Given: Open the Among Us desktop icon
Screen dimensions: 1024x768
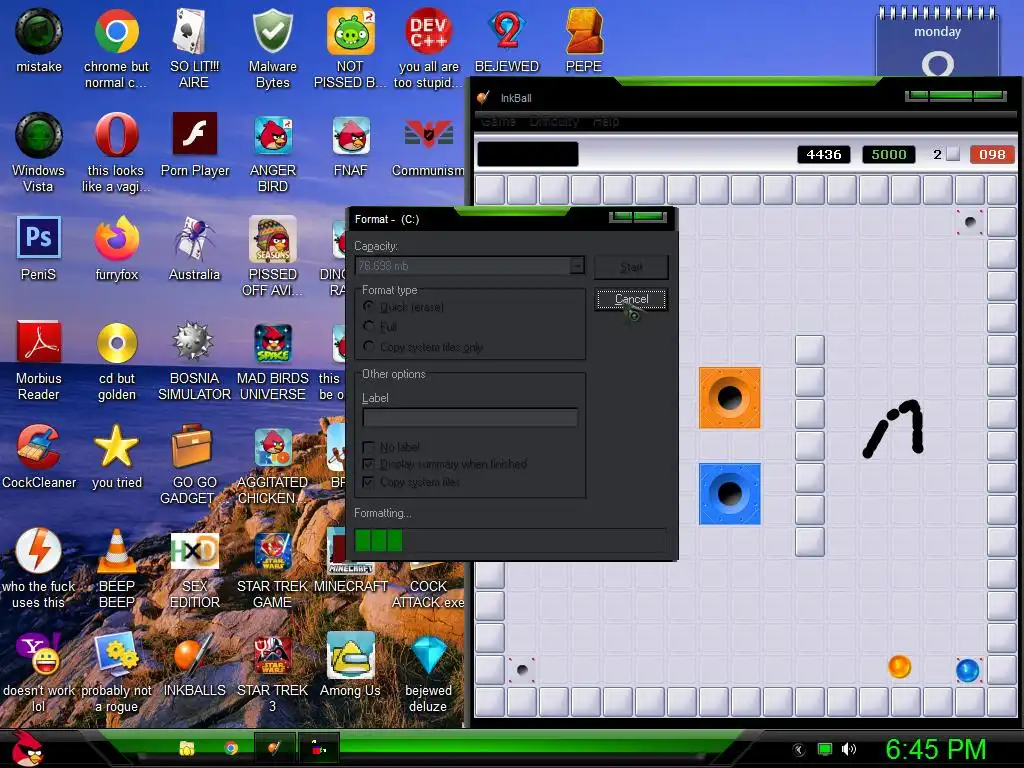Looking at the screenshot, I should click(x=350, y=664).
